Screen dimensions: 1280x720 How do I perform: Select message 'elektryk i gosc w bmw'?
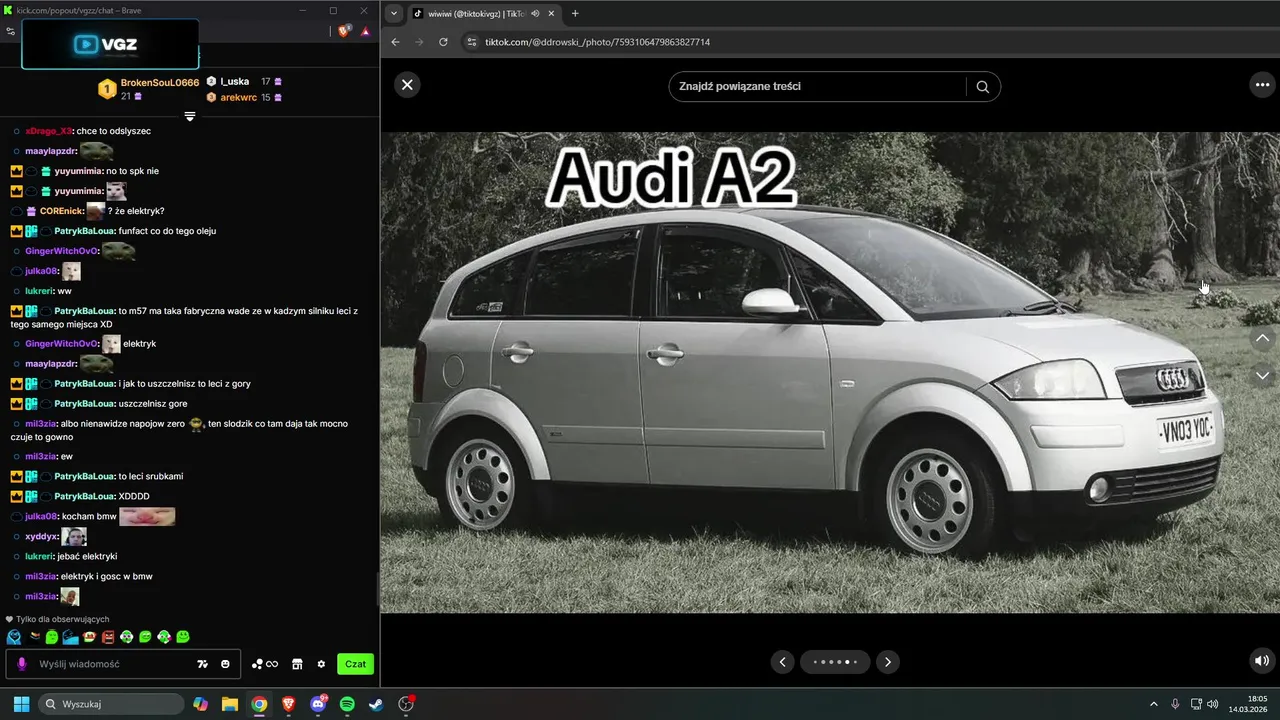point(106,576)
